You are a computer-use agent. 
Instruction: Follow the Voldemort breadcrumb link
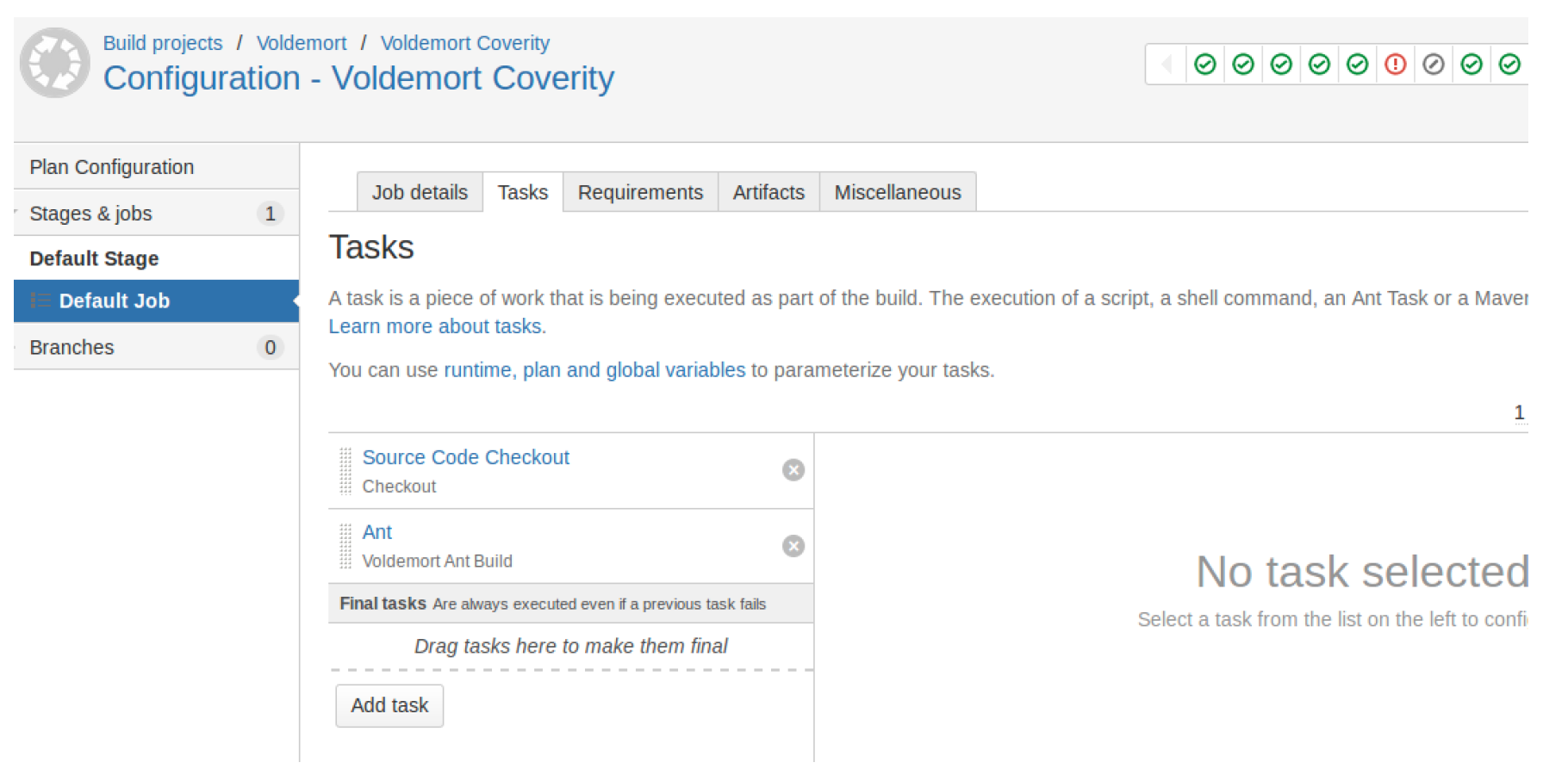pos(302,43)
